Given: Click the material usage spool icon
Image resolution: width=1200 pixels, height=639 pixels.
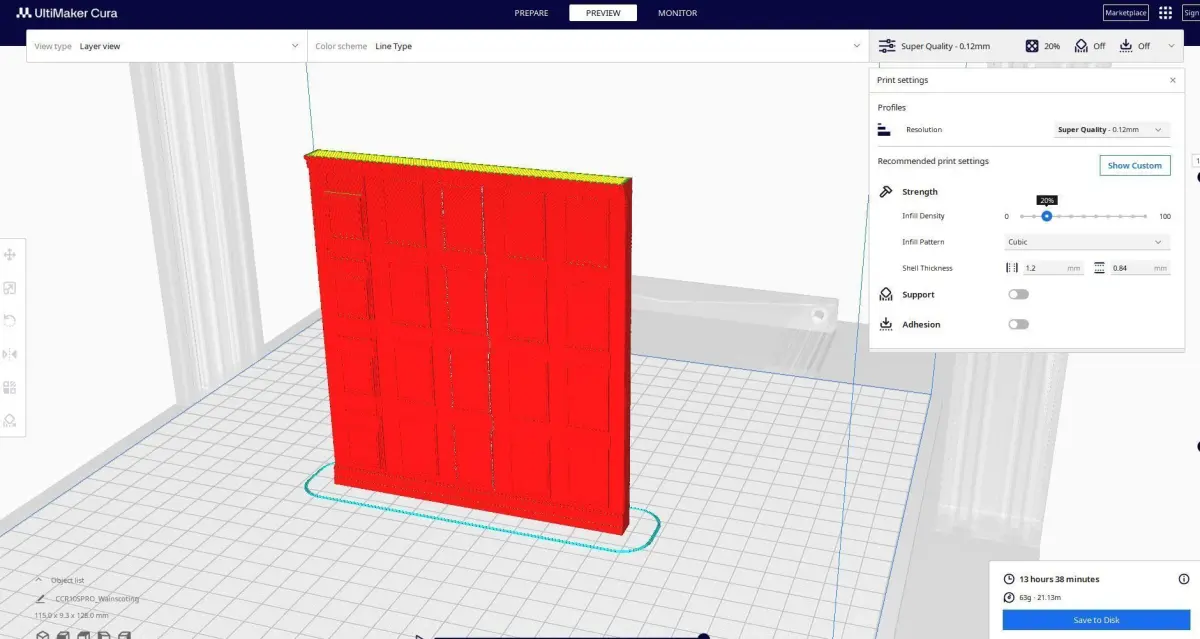Looking at the screenshot, I should pos(1010,598).
